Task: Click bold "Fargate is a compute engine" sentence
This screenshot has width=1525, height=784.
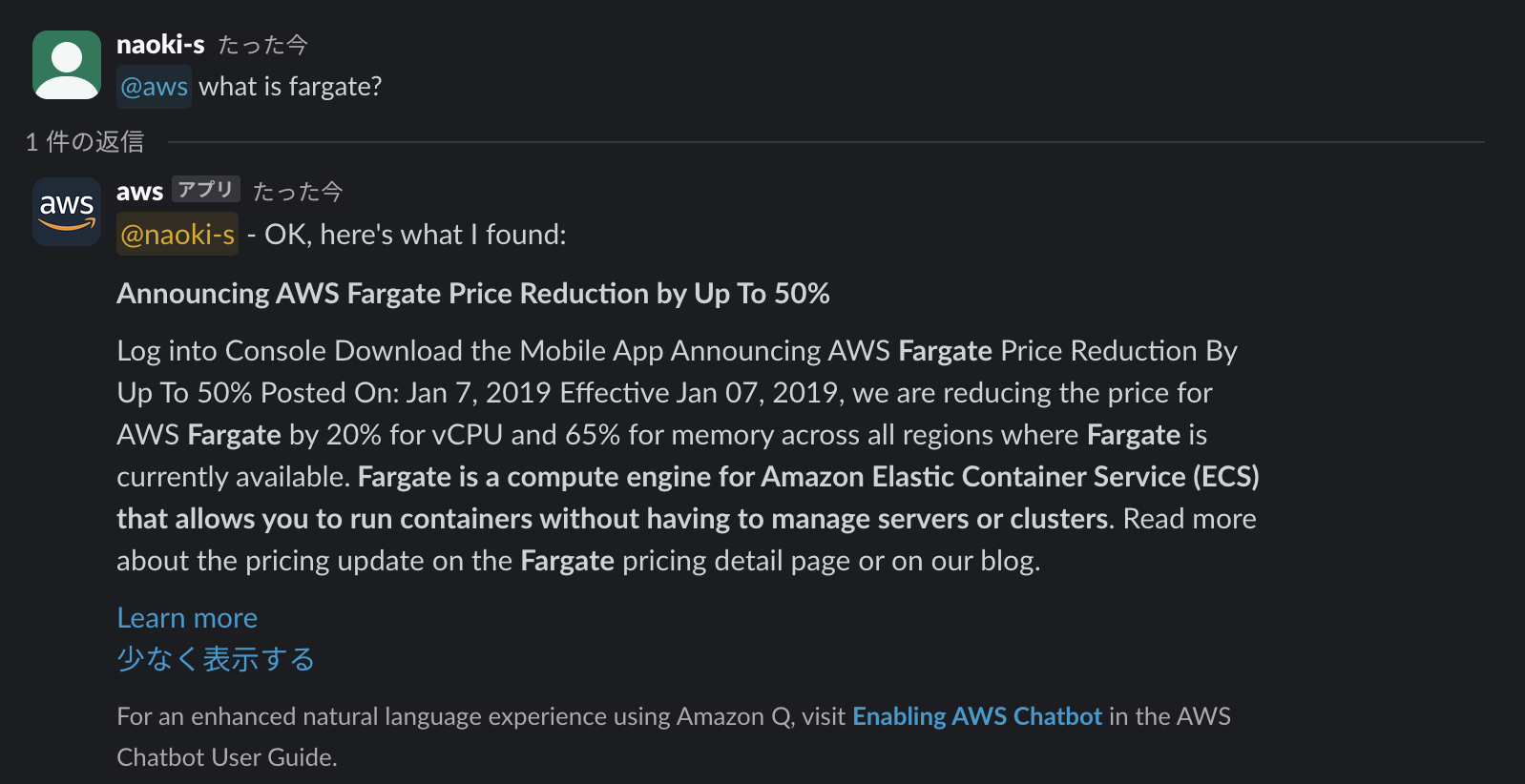Action: pos(807,477)
